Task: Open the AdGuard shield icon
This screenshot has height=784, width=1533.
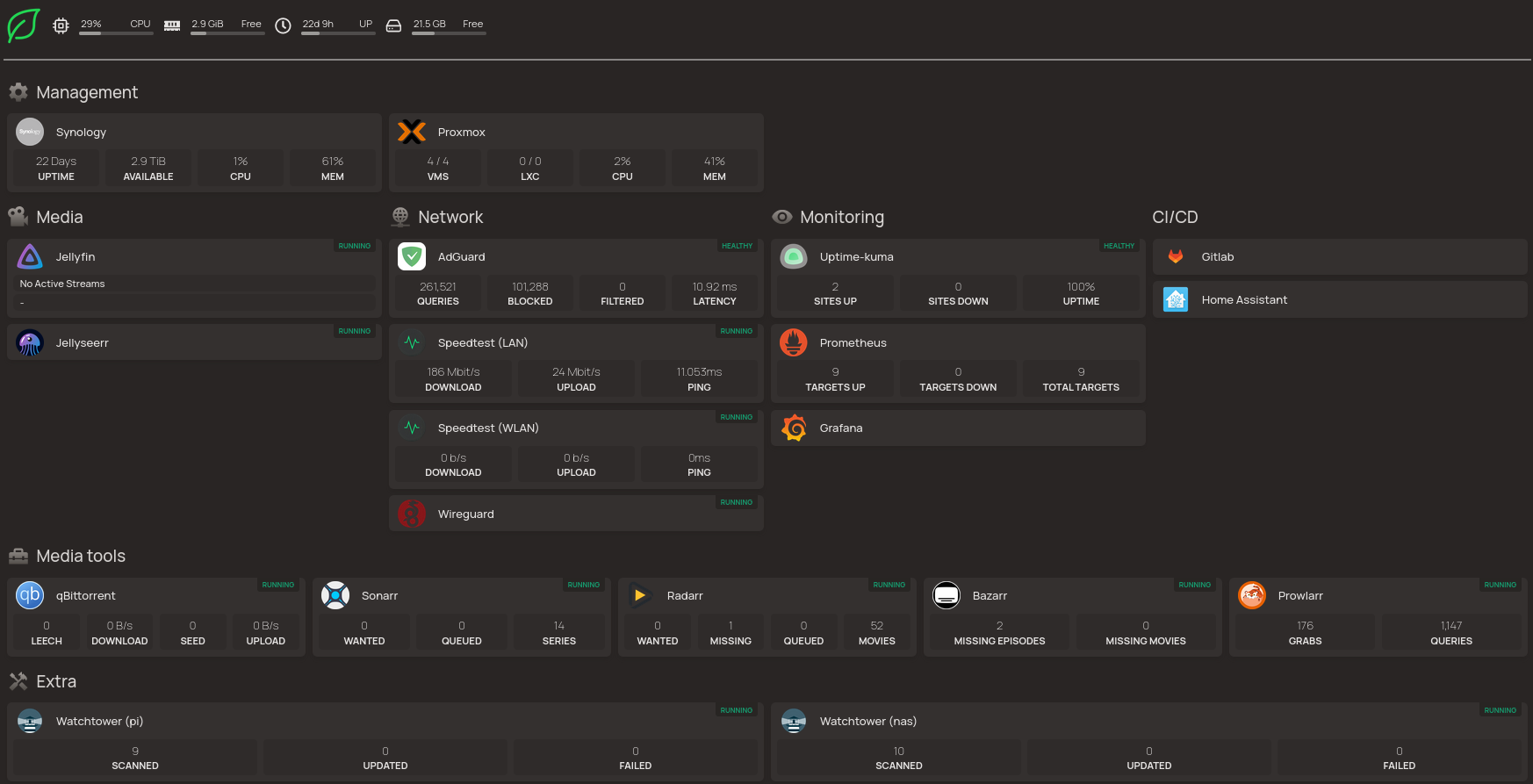Action: tap(412, 256)
